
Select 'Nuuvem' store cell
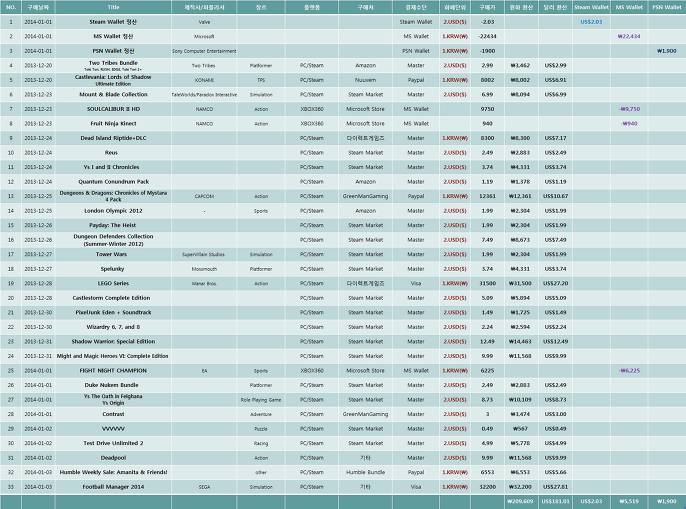click(x=366, y=80)
